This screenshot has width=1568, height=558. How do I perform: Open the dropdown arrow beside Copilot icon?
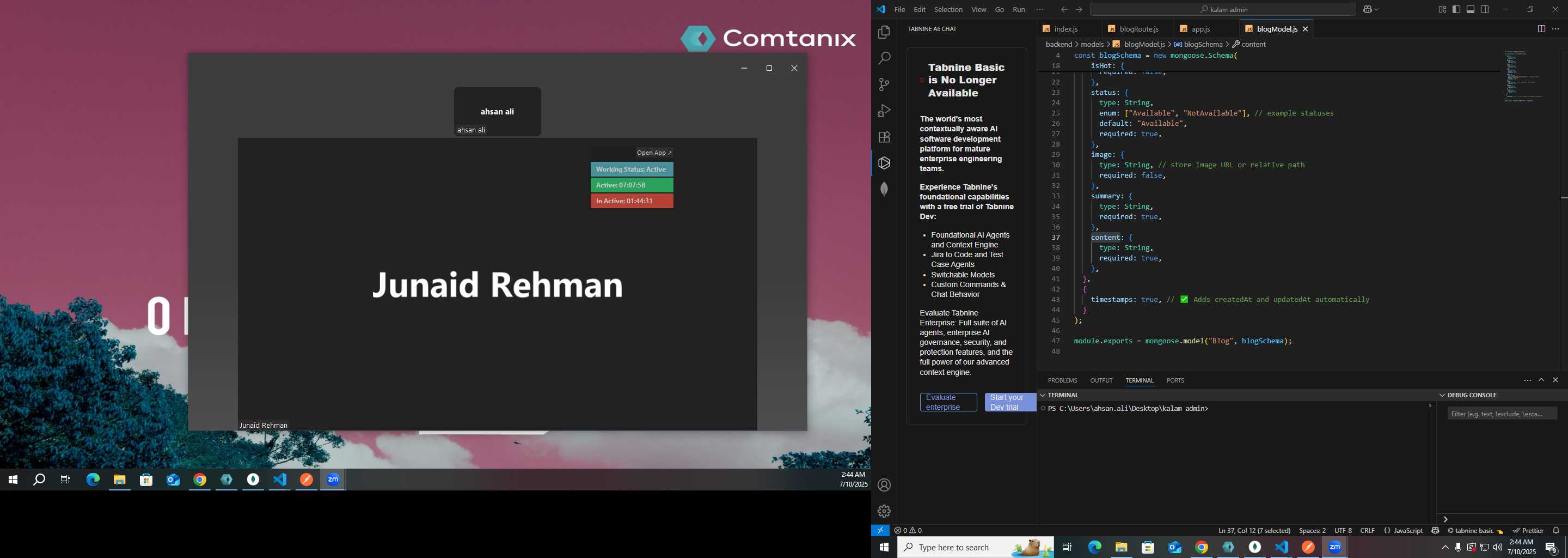[x=1377, y=10]
